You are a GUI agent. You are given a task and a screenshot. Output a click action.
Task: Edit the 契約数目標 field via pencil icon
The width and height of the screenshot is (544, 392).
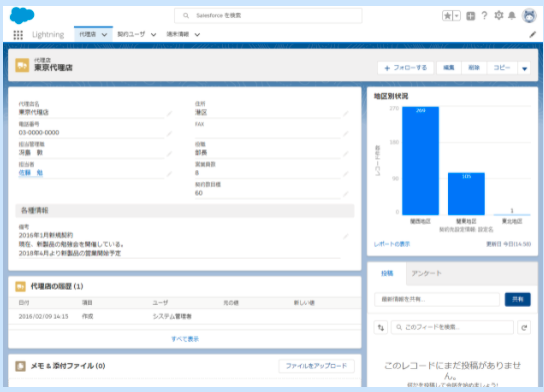tap(346, 194)
